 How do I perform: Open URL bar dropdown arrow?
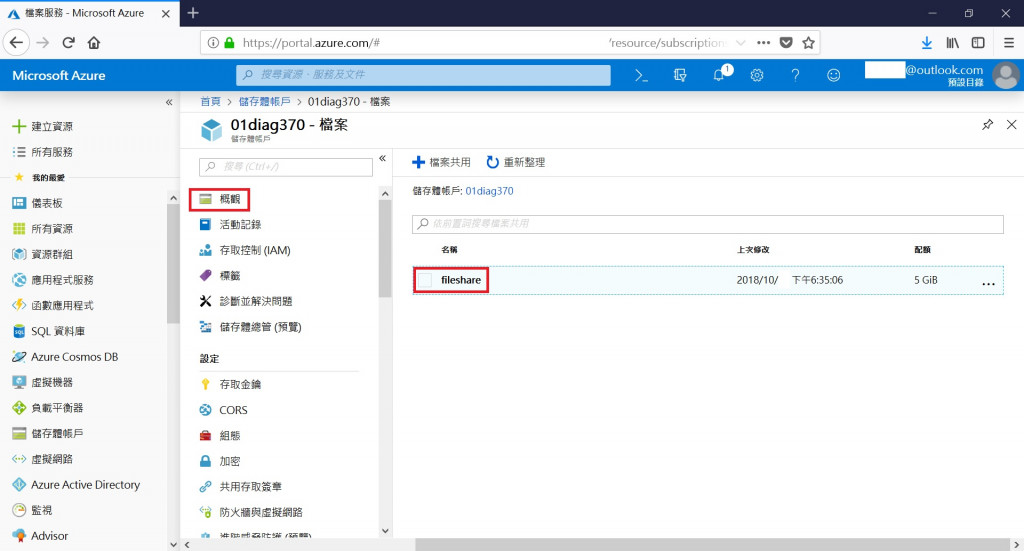741,43
